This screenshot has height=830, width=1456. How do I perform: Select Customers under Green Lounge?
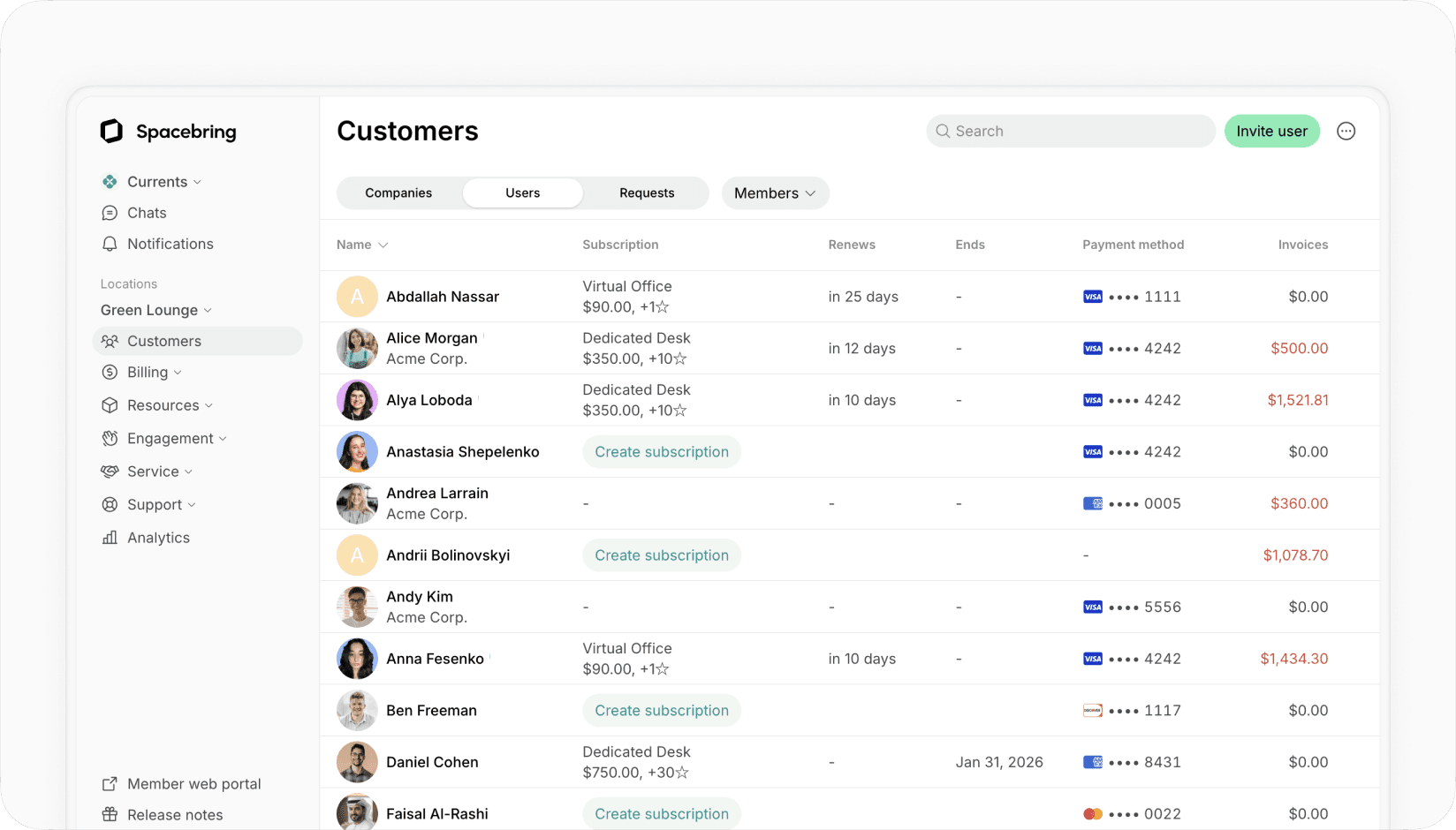(165, 341)
